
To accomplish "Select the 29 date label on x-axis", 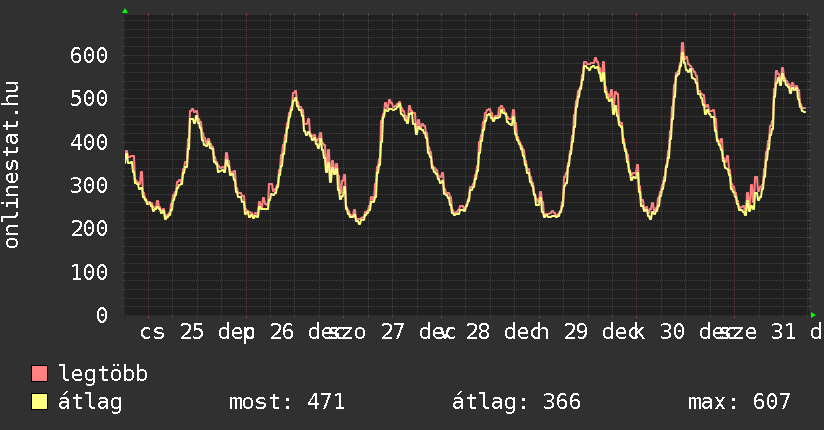I will click(x=576, y=332).
